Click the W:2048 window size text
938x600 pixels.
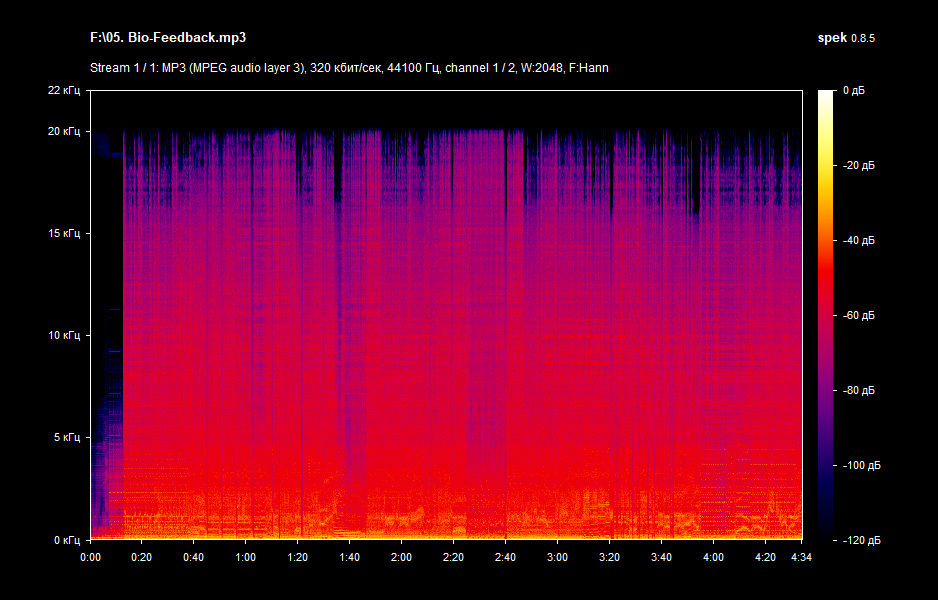[541, 69]
